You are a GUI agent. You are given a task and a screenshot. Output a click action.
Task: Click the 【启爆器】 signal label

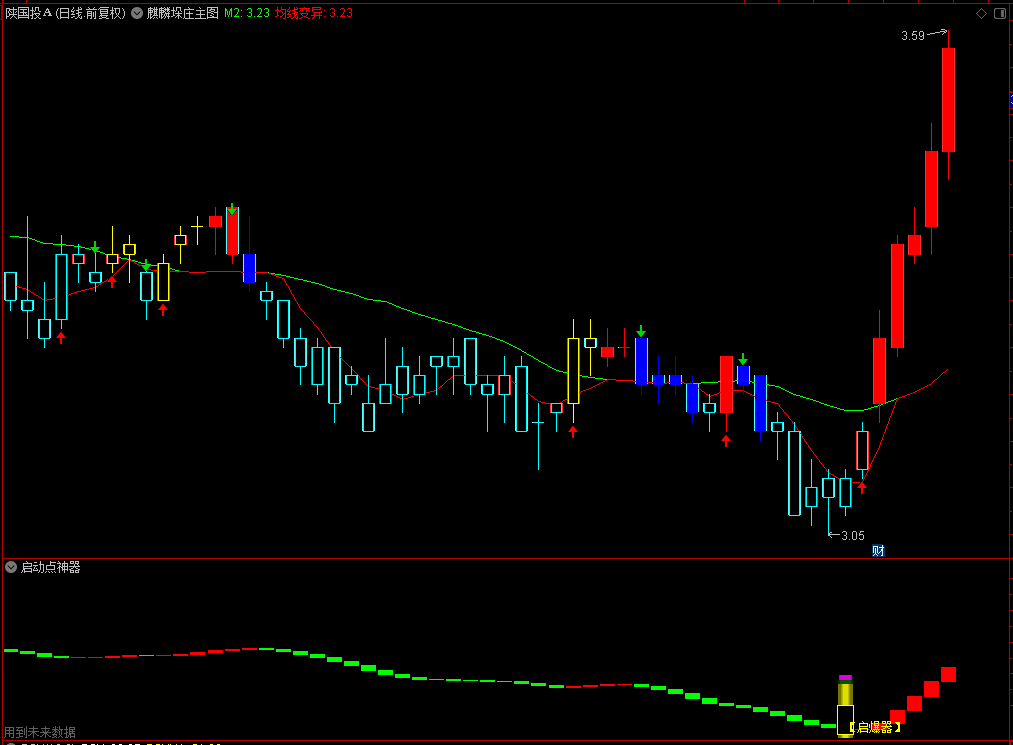click(x=875, y=728)
